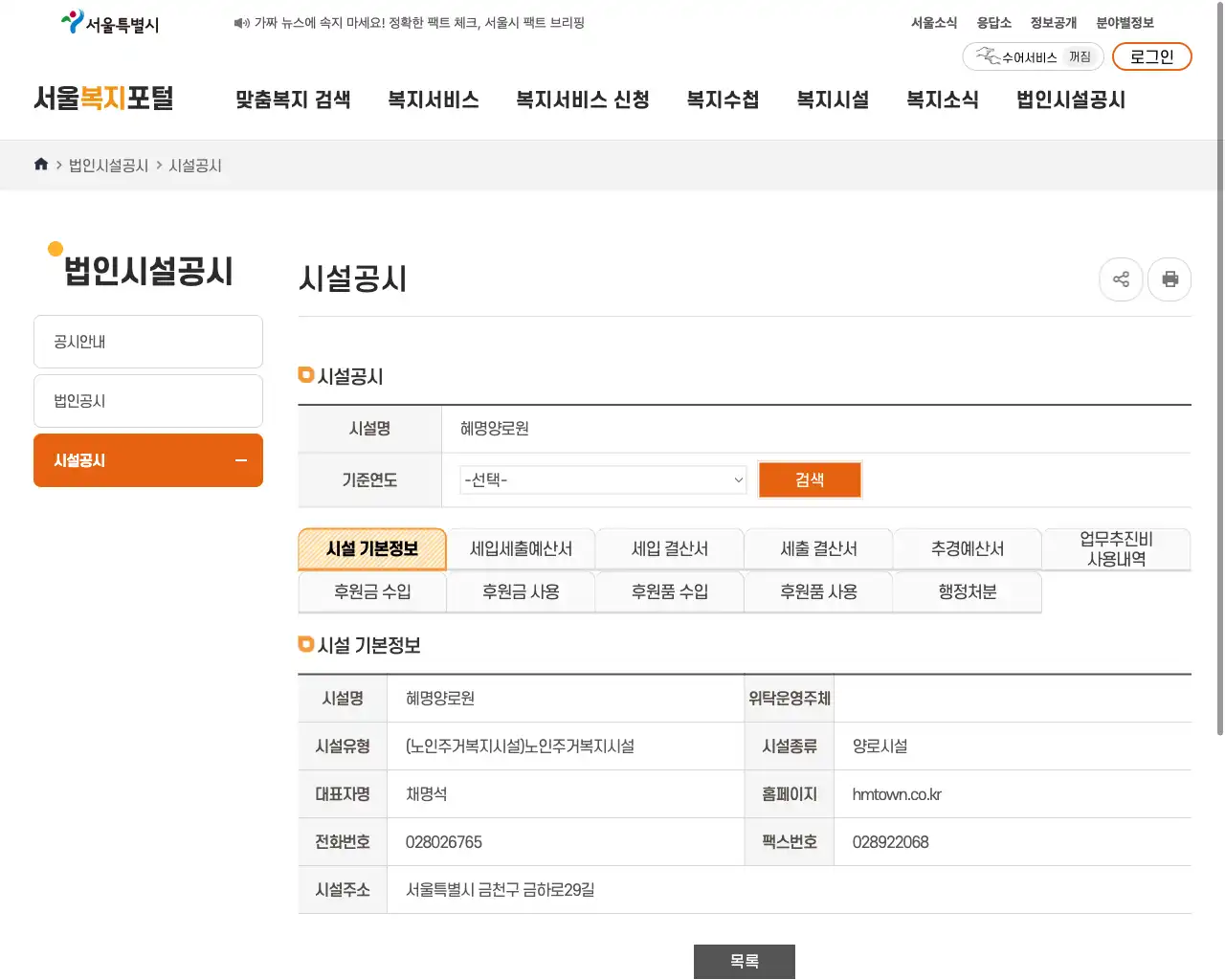Screen dimensions: 1225x980
Task: Click the 로그인 button
Action: [x=1152, y=56]
